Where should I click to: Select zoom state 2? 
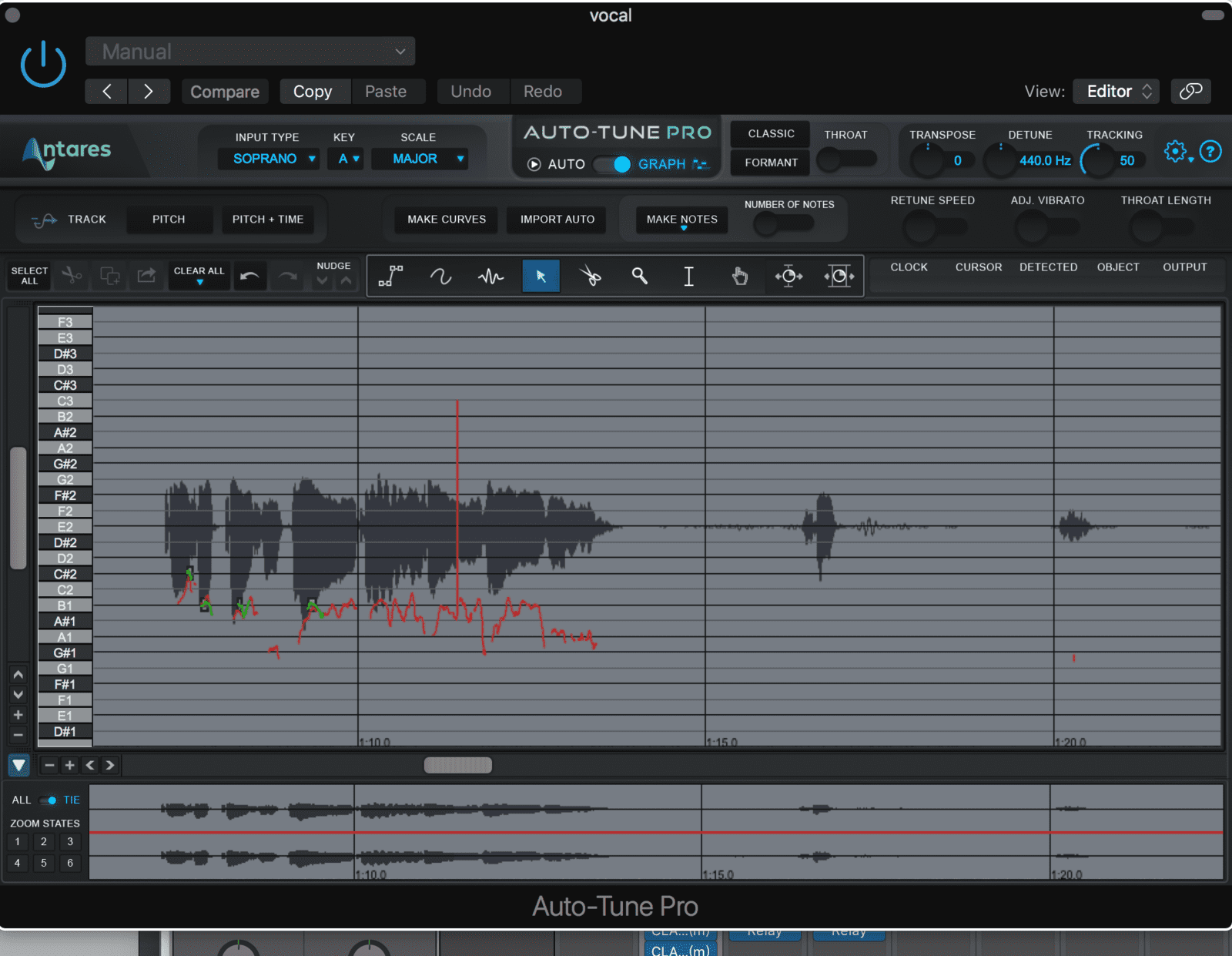point(44,841)
